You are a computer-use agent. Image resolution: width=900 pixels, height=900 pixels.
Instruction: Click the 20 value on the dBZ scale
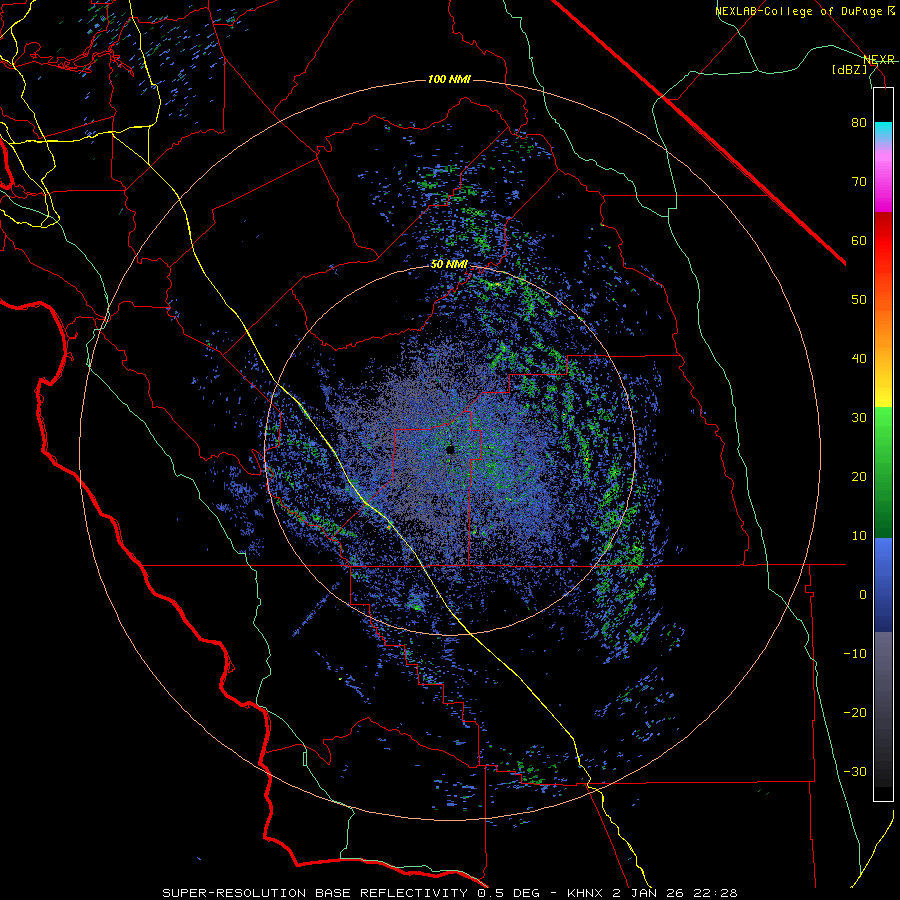tap(859, 477)
